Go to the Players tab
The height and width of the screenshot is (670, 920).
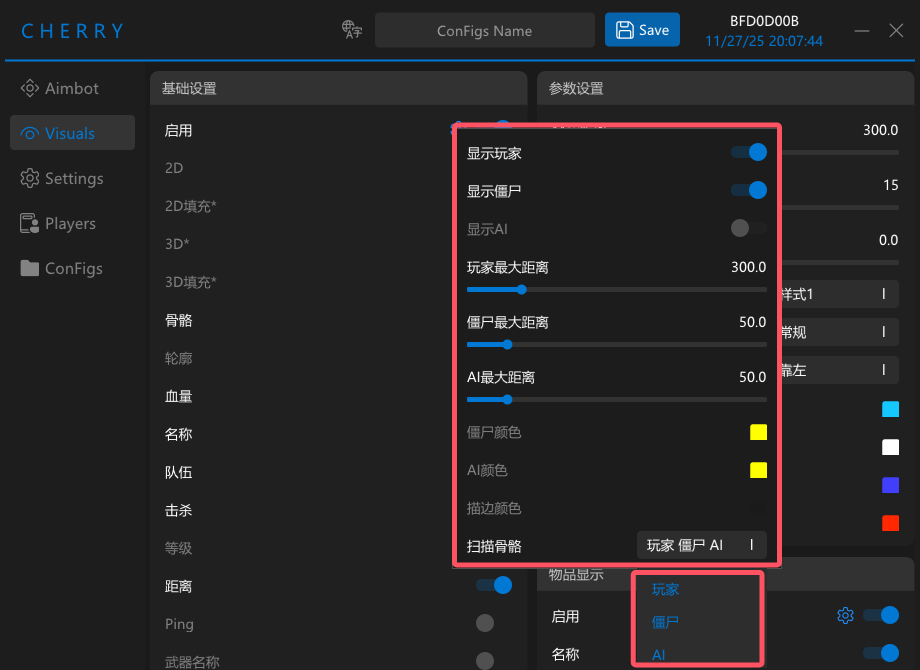click(x=72, y=224)
